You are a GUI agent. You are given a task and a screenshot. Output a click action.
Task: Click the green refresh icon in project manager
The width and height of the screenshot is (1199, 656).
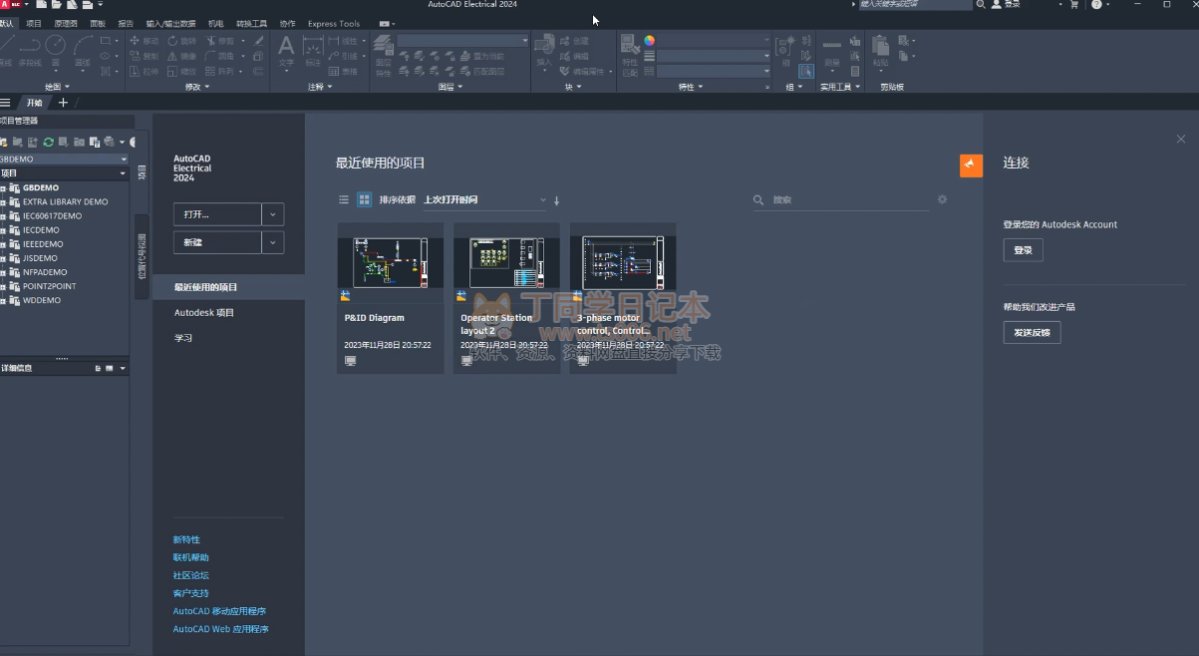tap(48, 142)
